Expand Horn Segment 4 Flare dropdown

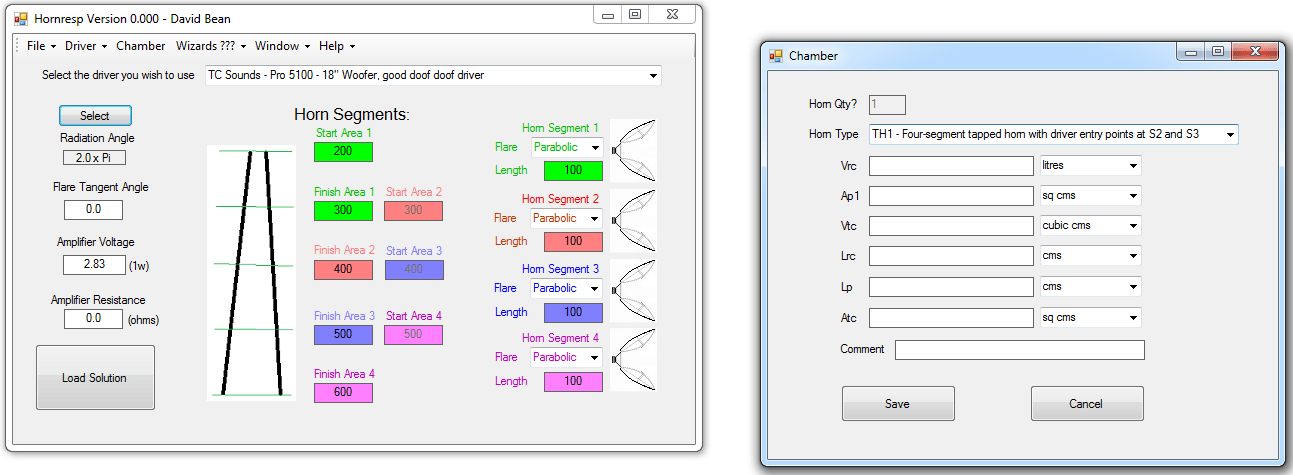coord(594,357)
